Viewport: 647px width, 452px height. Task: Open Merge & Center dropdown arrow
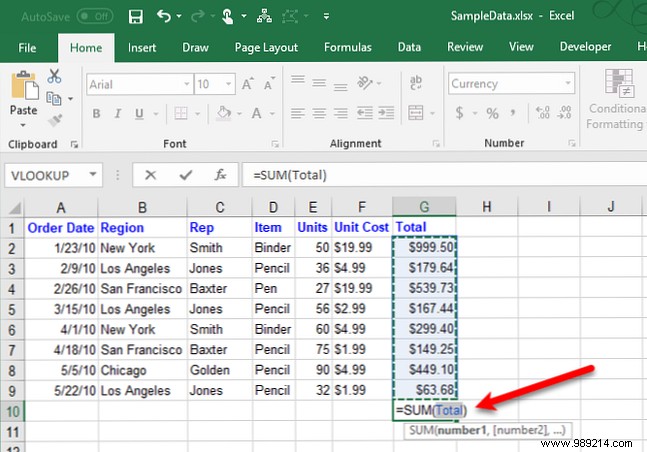tap(432, 113)
